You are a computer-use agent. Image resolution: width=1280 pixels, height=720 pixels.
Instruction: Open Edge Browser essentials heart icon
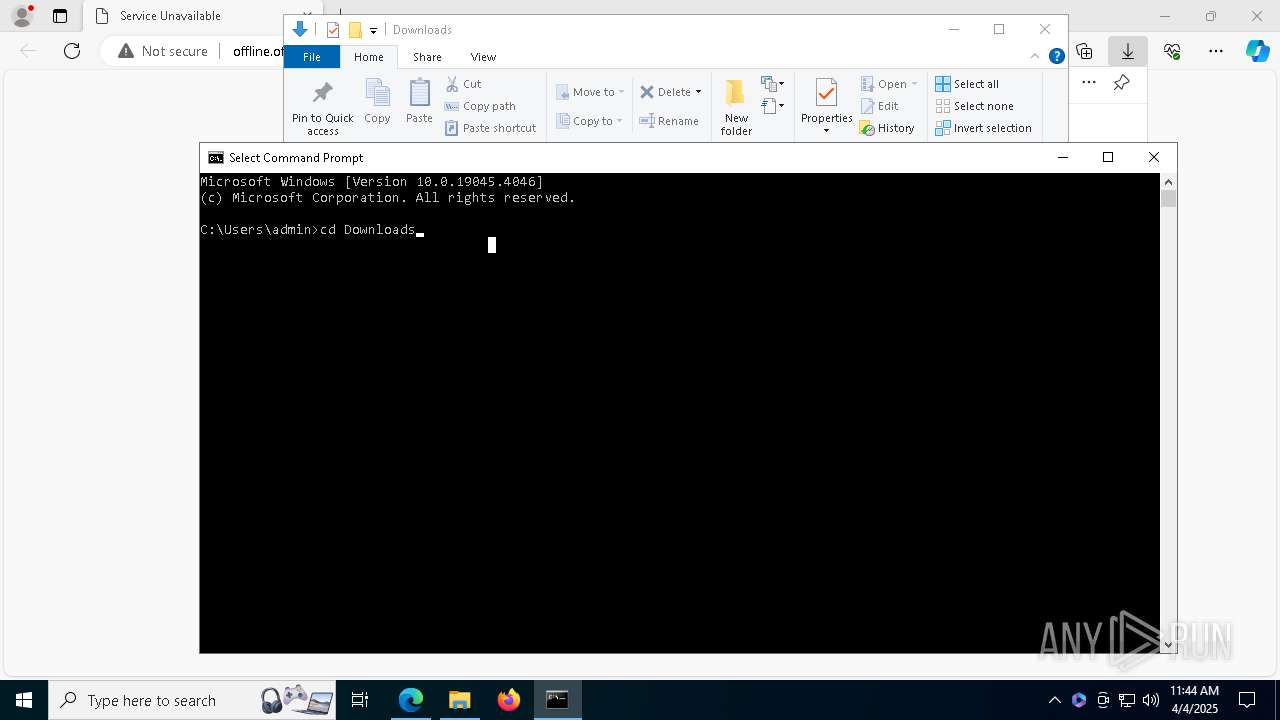(1172, 51)
